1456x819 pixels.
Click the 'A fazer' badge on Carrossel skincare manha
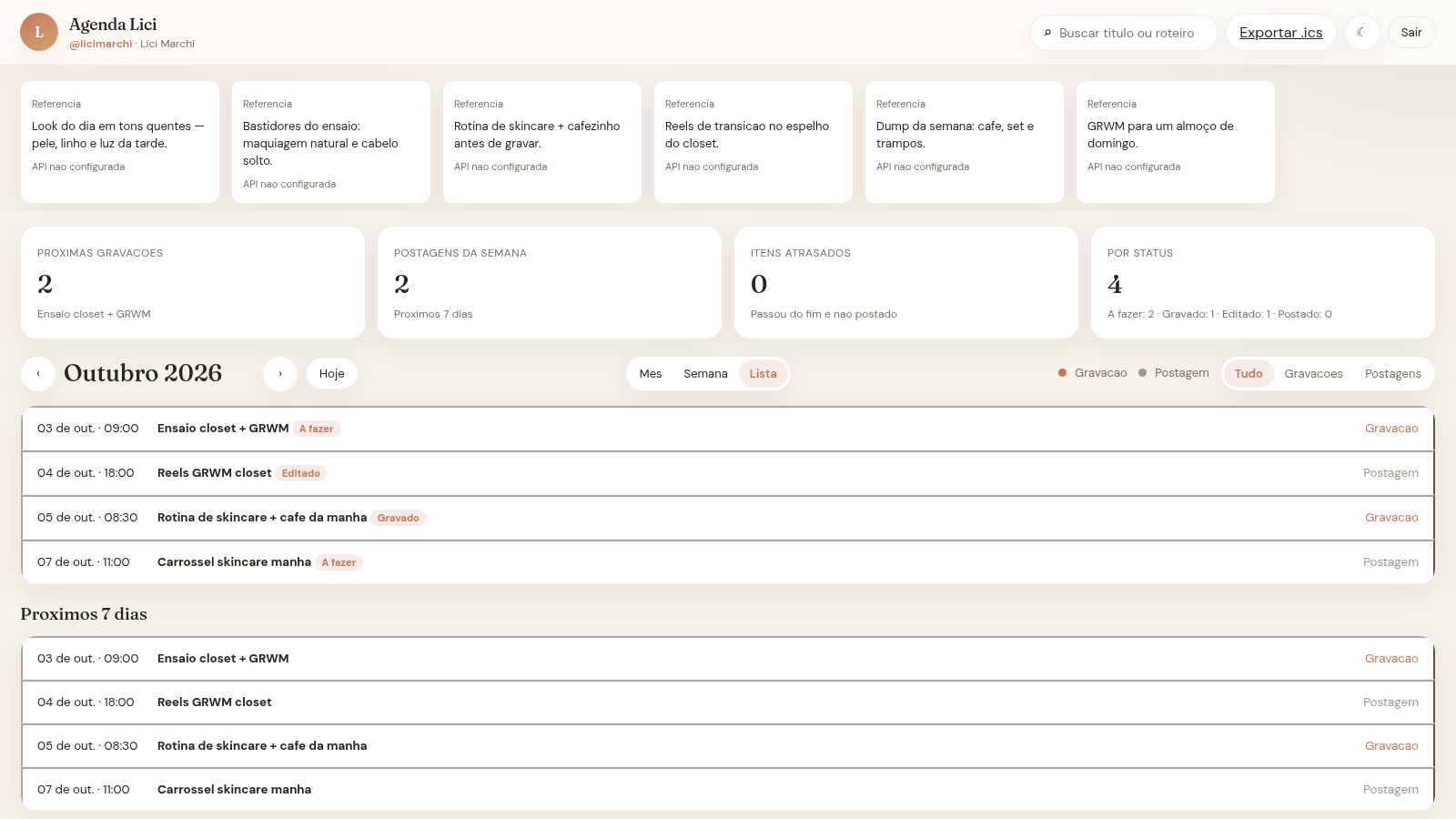339,562
